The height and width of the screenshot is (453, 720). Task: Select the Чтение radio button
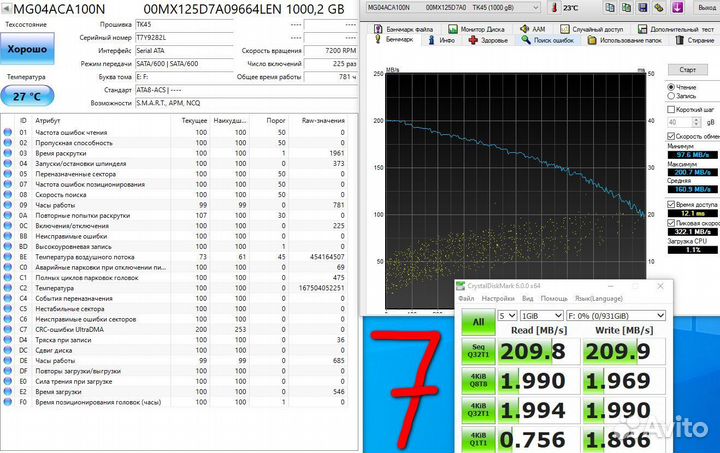[671, 87]
